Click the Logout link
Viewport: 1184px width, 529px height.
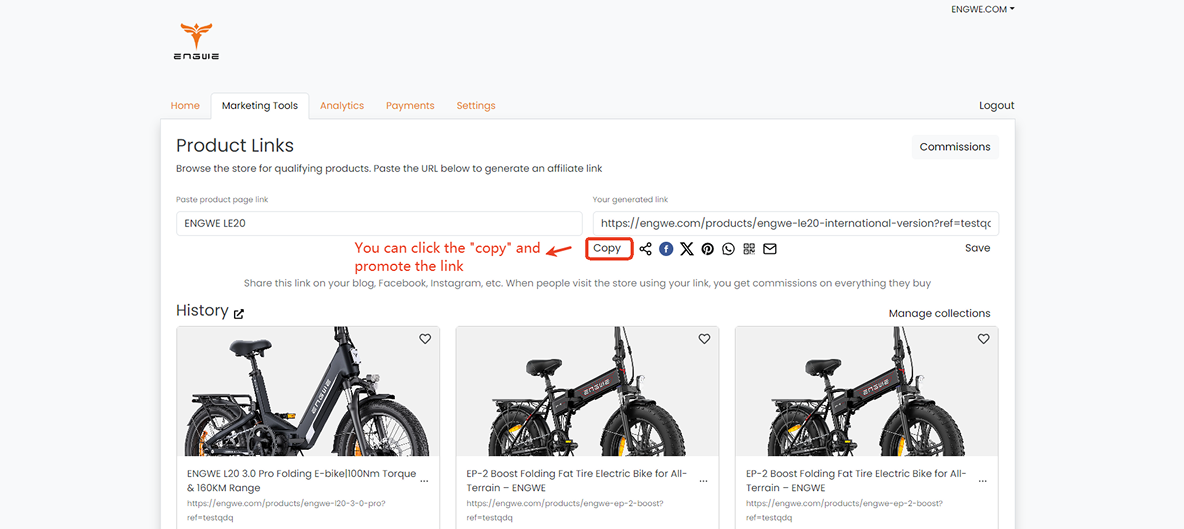tap(997, 106)
